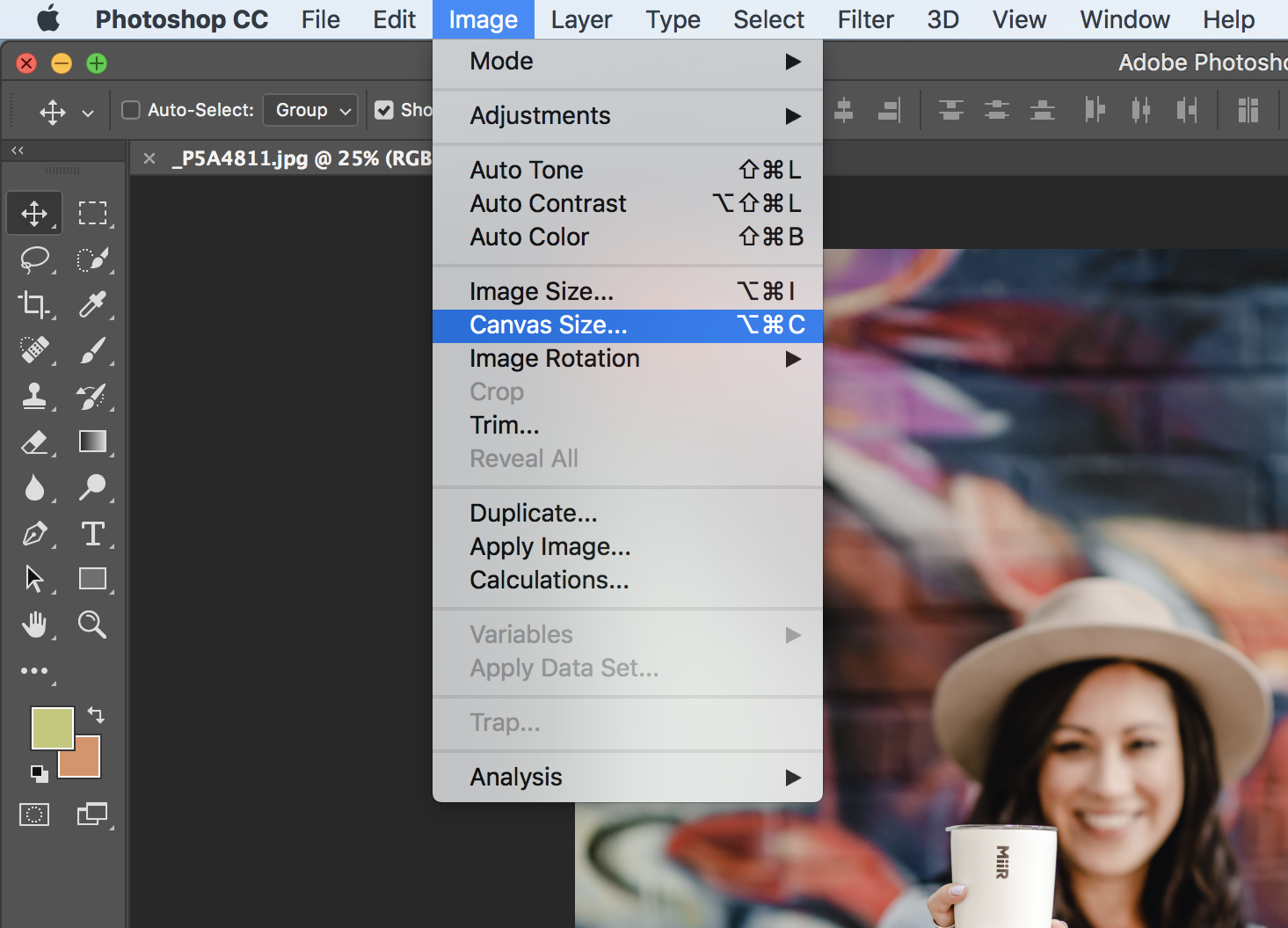Click the distribute top edges icon

pyautogui.click(x=950, y=110)
